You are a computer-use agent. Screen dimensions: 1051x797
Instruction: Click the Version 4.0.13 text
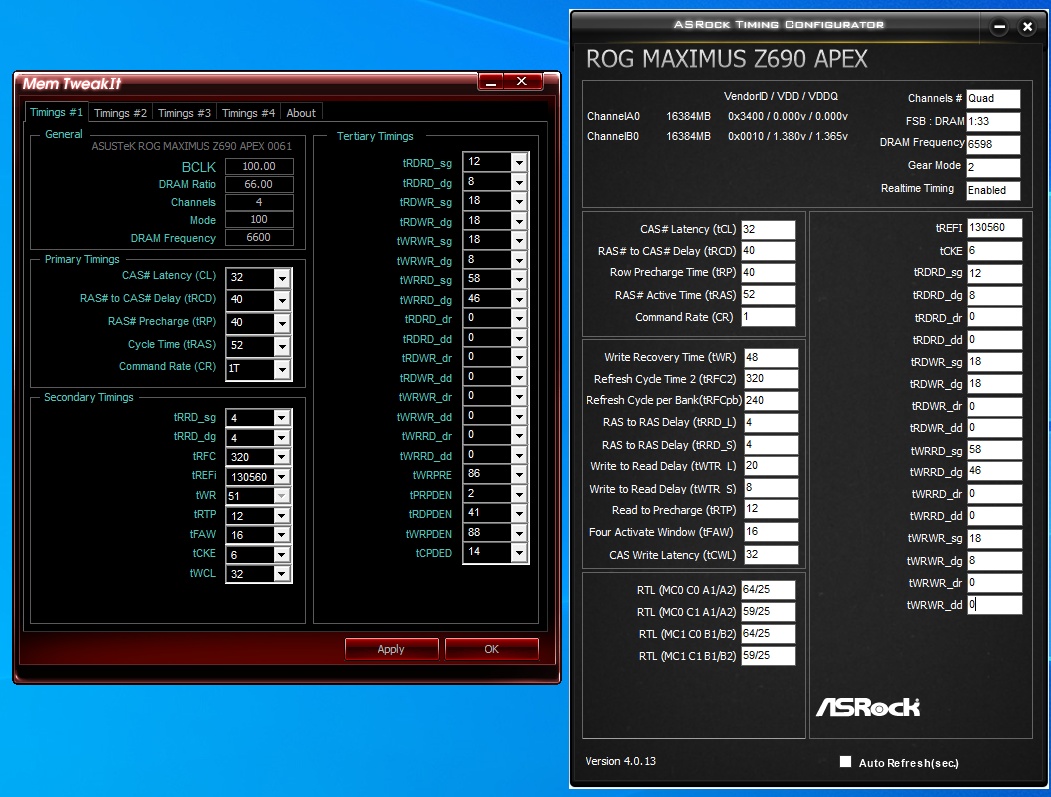(x=621, y=761)
